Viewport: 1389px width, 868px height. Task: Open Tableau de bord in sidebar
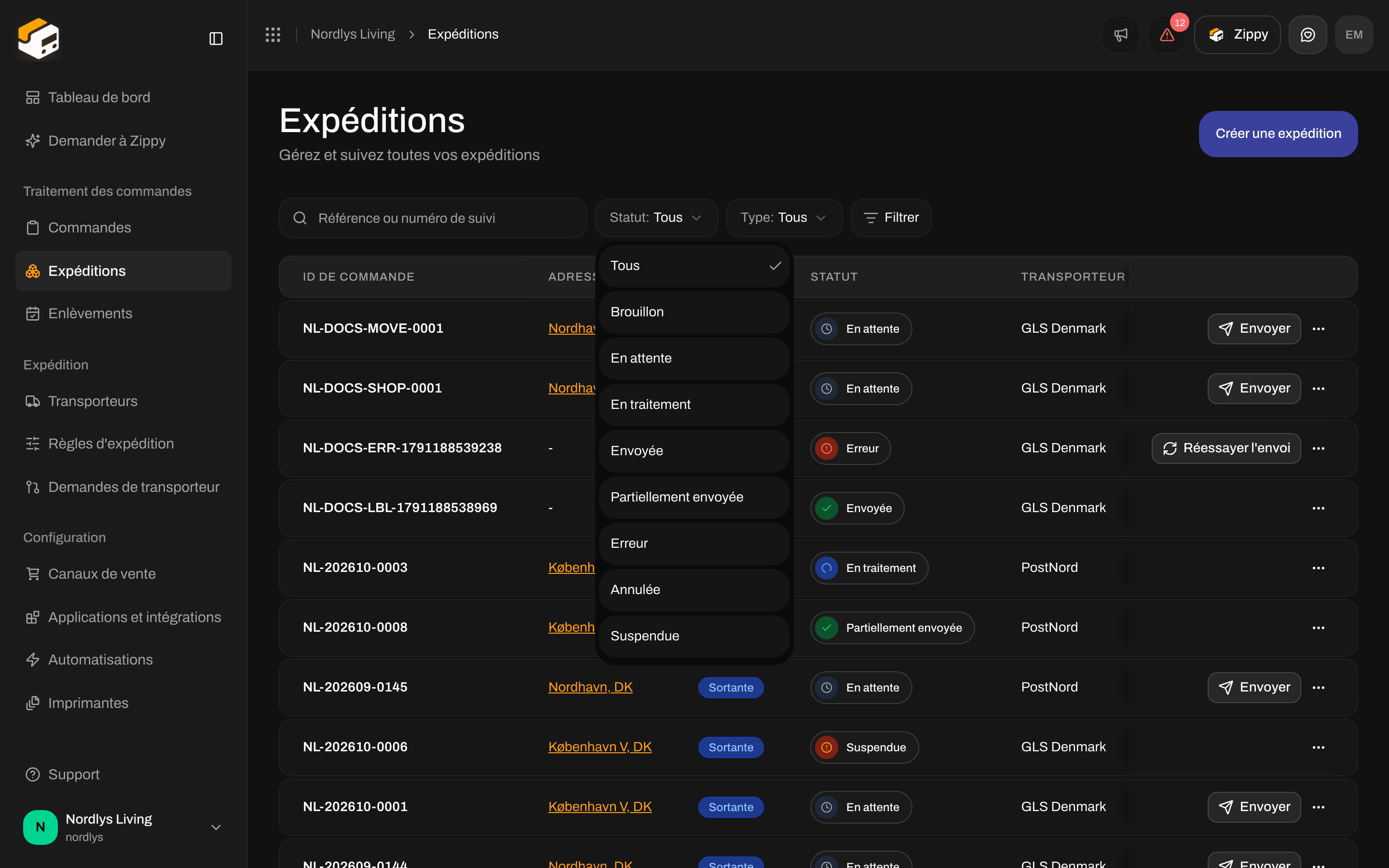(x=123, y=97)
